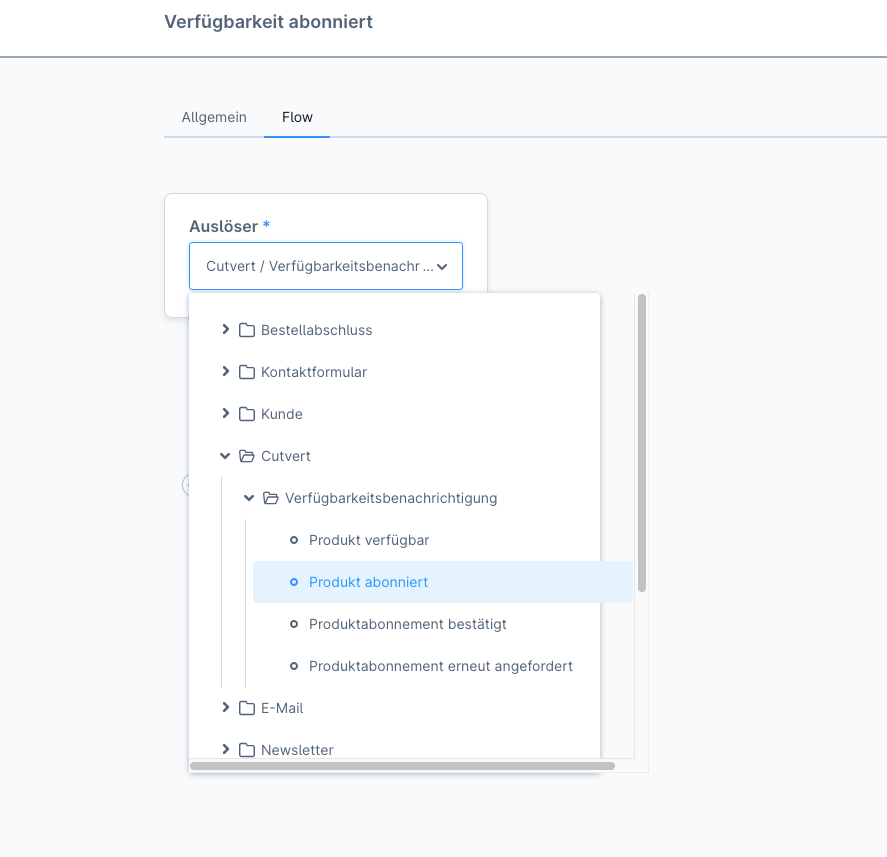
Task: Click the open Cutvert folder icon
Action: [x=247, y=456]
